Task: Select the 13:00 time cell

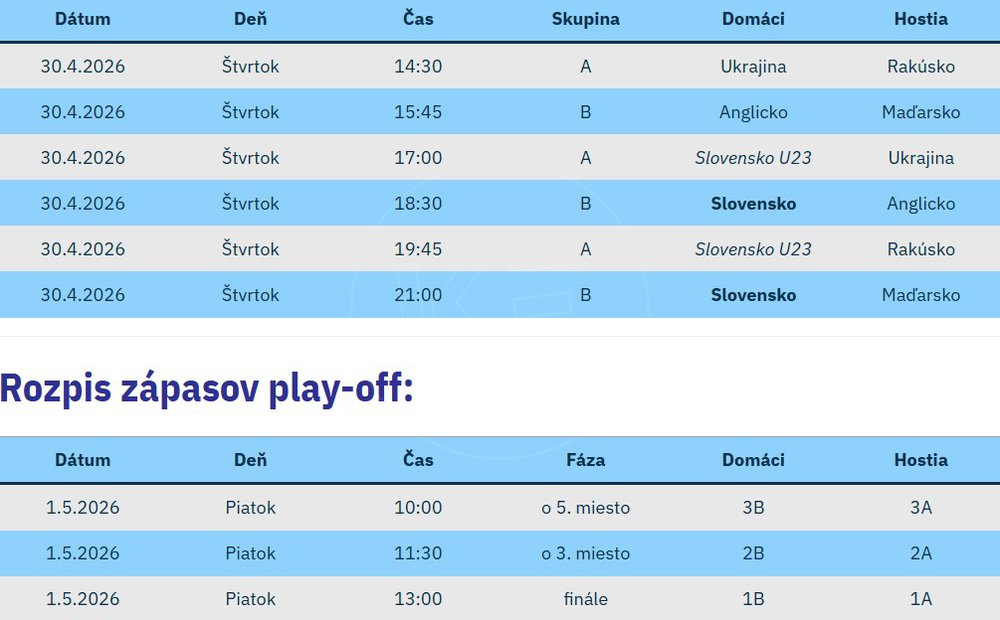Action: (x=418, y=599)
